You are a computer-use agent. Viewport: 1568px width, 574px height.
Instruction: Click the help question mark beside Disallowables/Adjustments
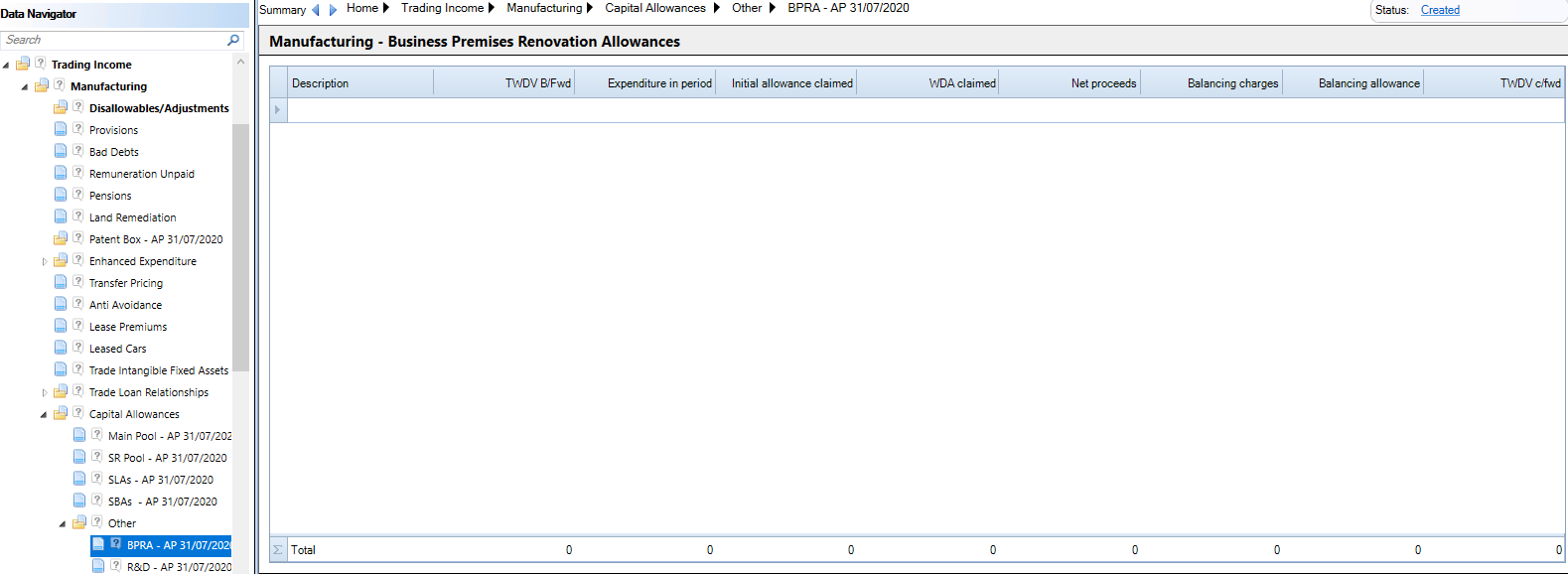(x=77, y=107)
